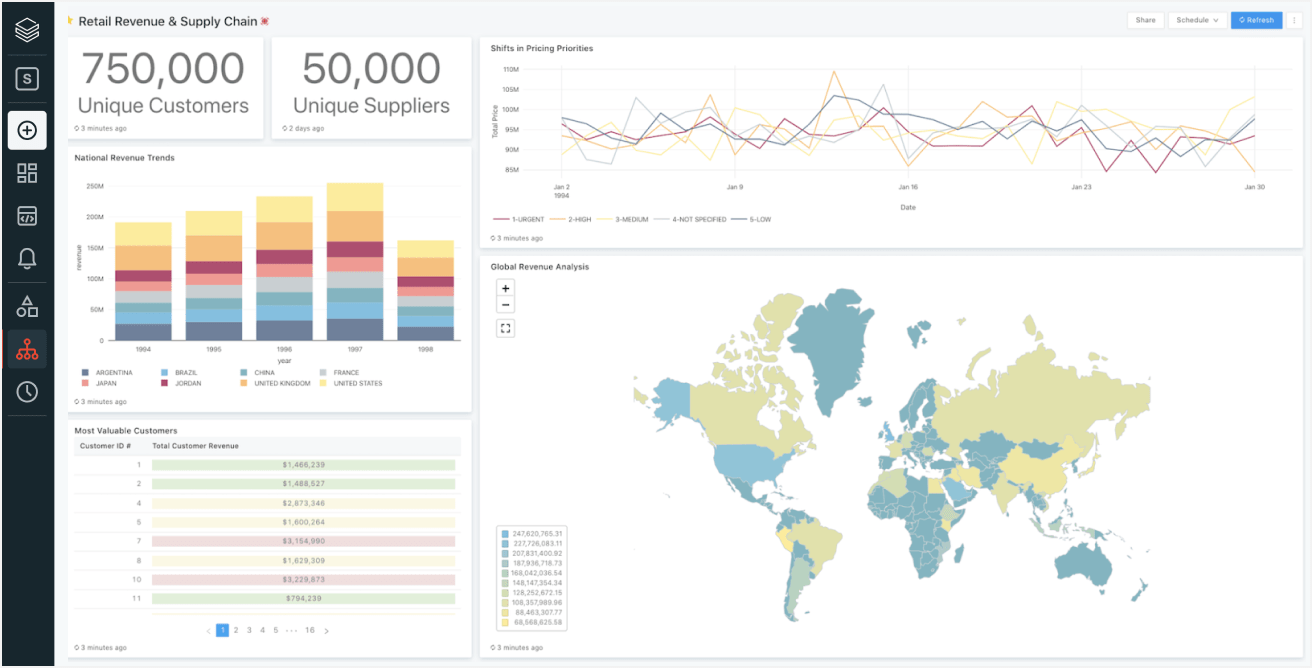1312x668 pixels.
Task: Jump to page 16 in the table pagination
Action: [x=310, y=631]
